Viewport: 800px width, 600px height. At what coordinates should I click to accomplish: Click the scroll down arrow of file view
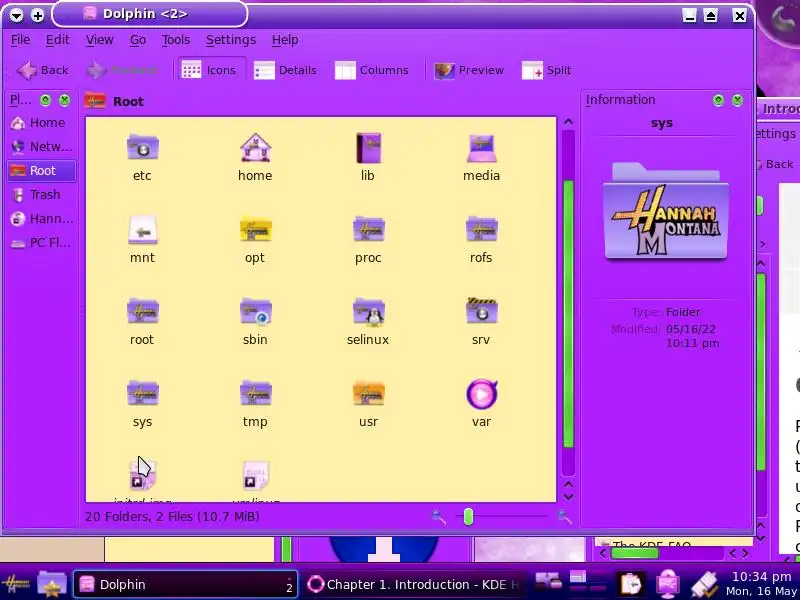tap(568, 496)
